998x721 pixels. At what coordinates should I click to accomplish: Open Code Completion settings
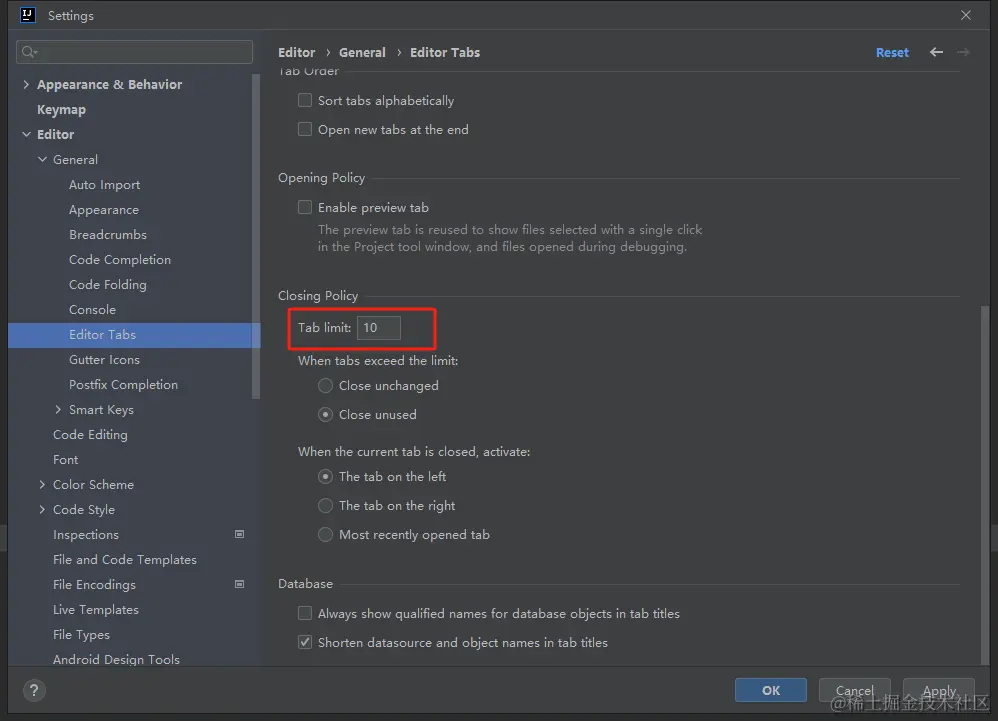tap(120, 260)
